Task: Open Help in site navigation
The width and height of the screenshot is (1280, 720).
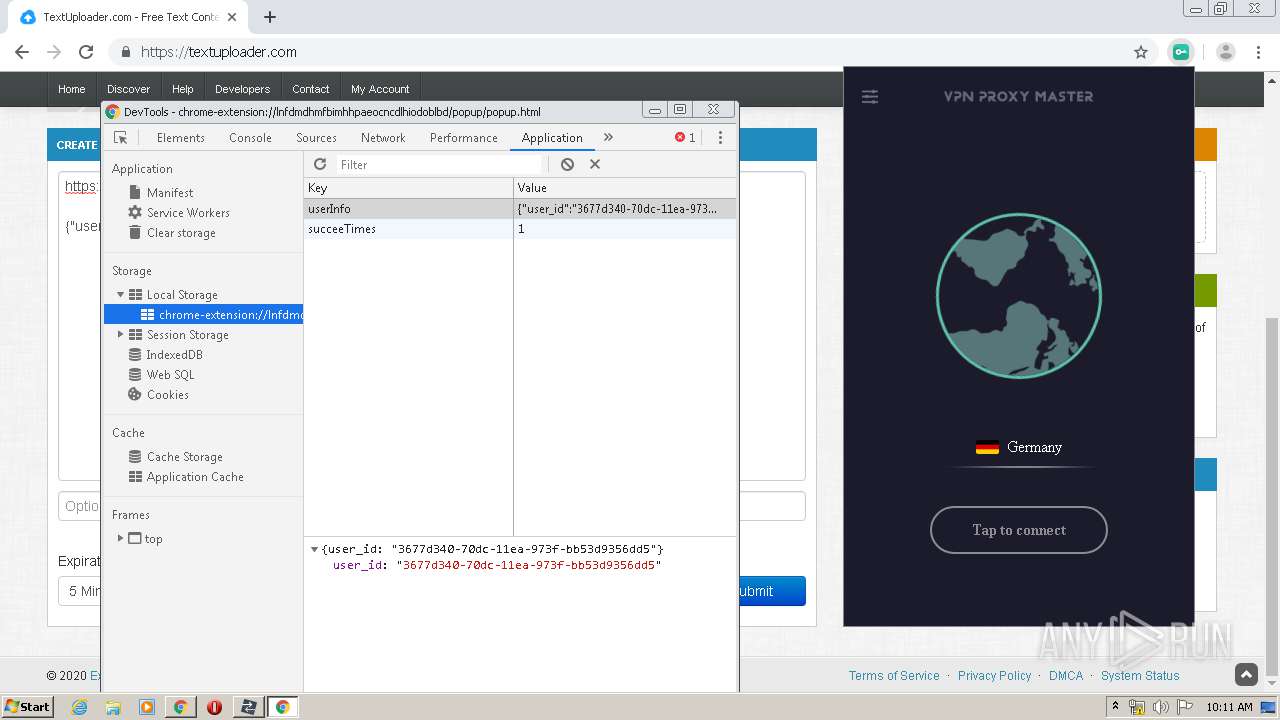Action: click(x=182, y=89)
